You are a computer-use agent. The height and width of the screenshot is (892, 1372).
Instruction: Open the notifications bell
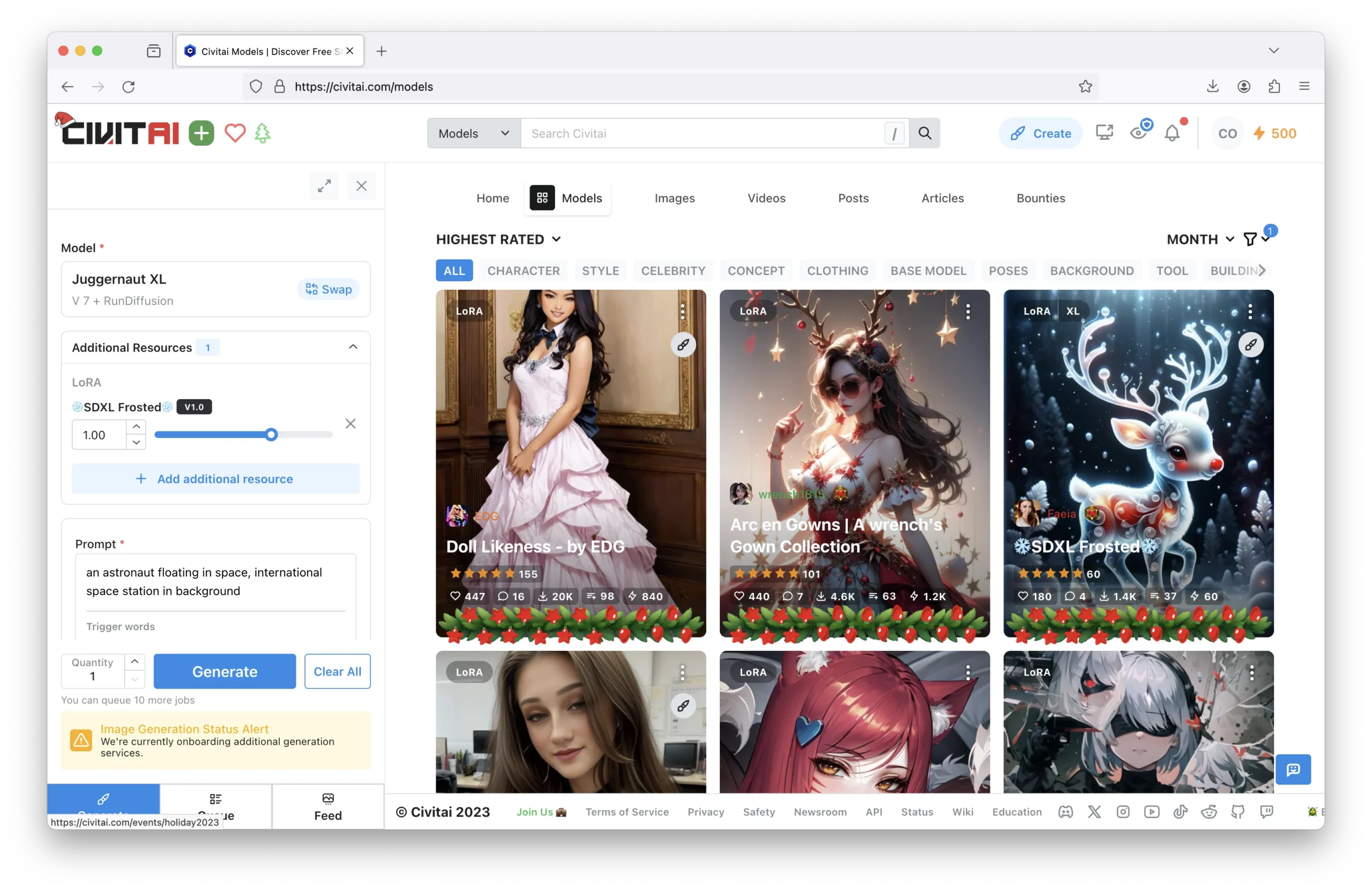(1172, 133)
